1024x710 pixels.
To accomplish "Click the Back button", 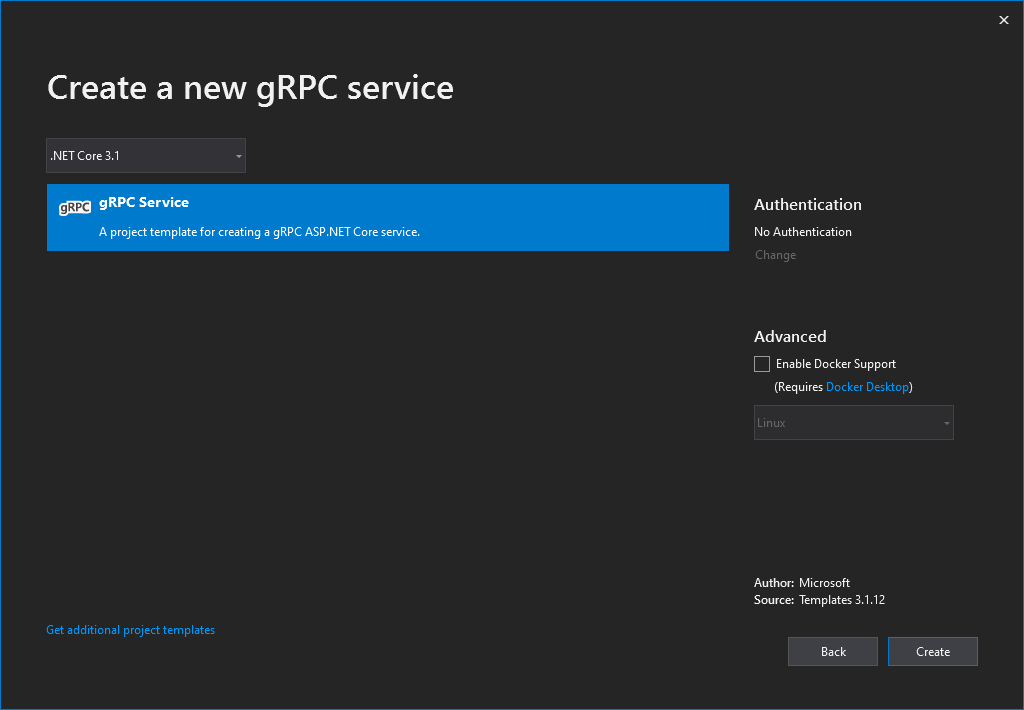I will [x=833, y=651].
